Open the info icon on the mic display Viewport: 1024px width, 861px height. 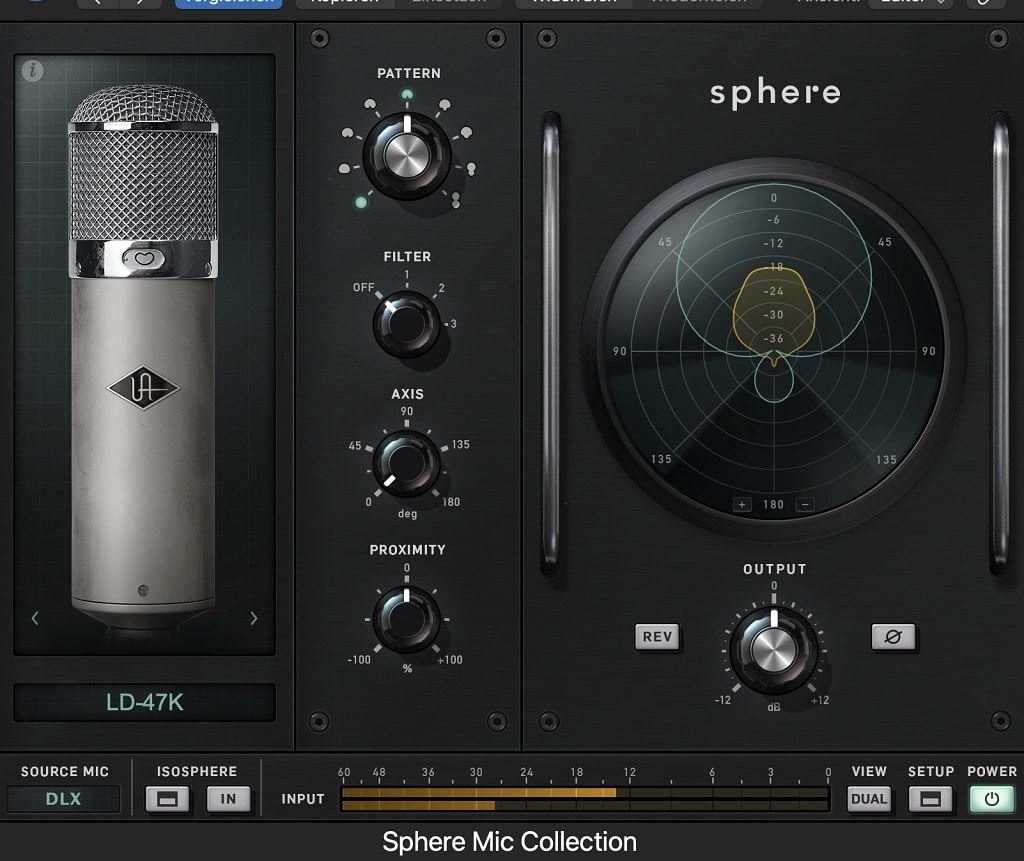32,70
